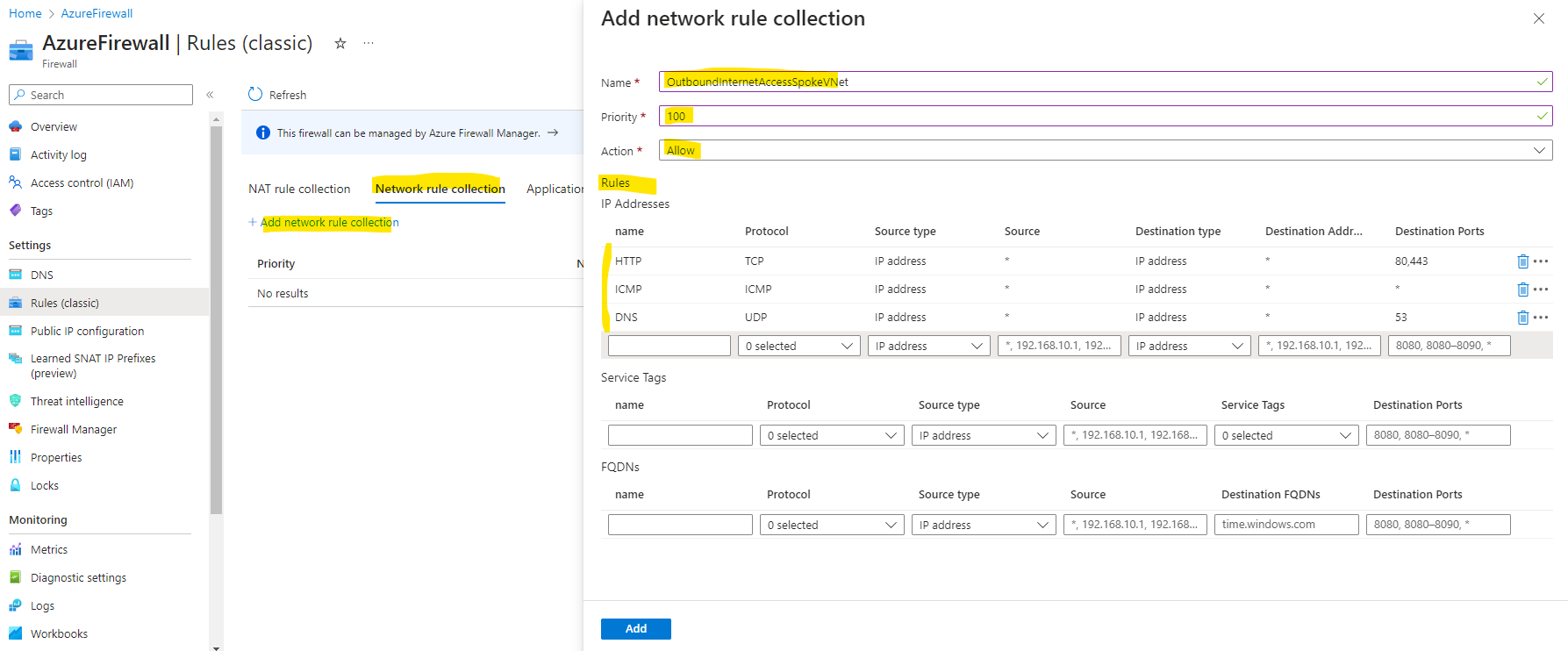Click the Destination FQDNs input field
The width and height of the screenshot is (1568, 651).
tap(1286, 525)
